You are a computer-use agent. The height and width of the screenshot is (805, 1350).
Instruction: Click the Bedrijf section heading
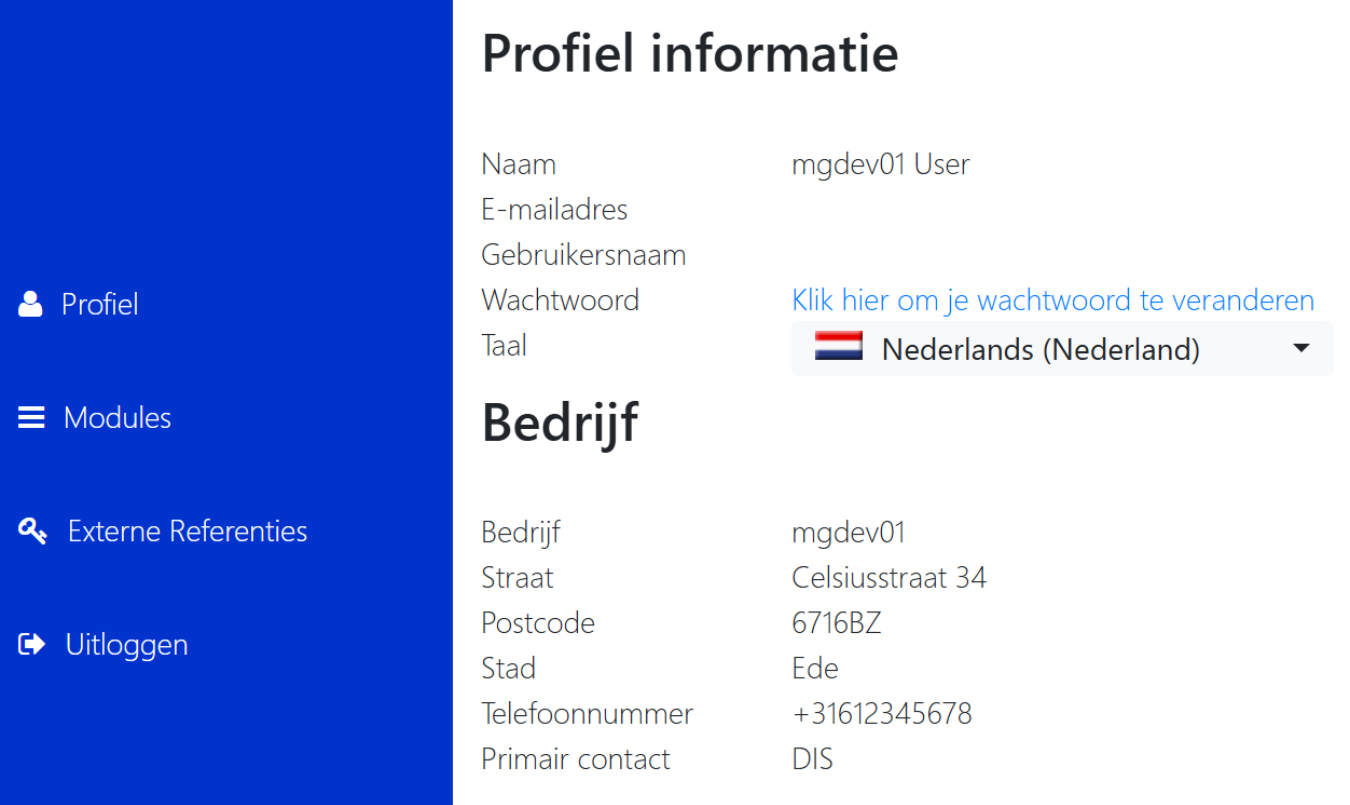coord(560,422)
